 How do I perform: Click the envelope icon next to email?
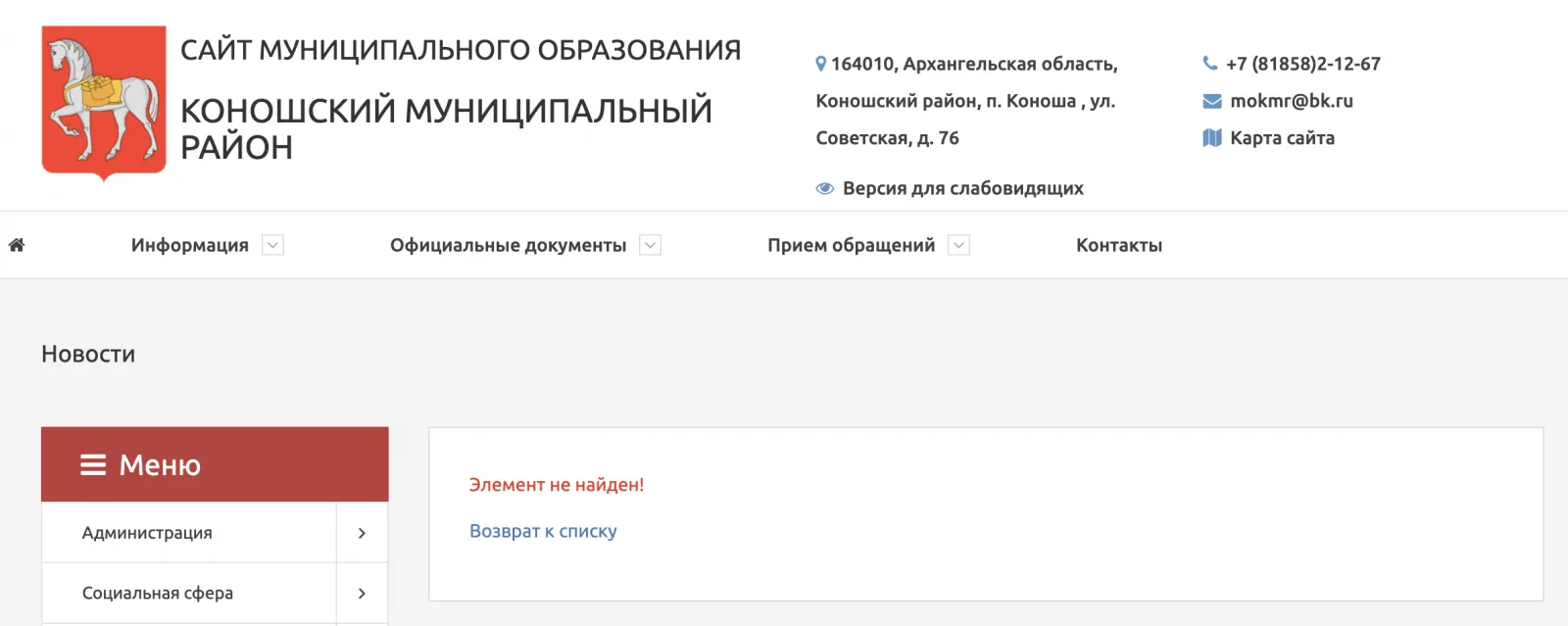(1212, 101)
